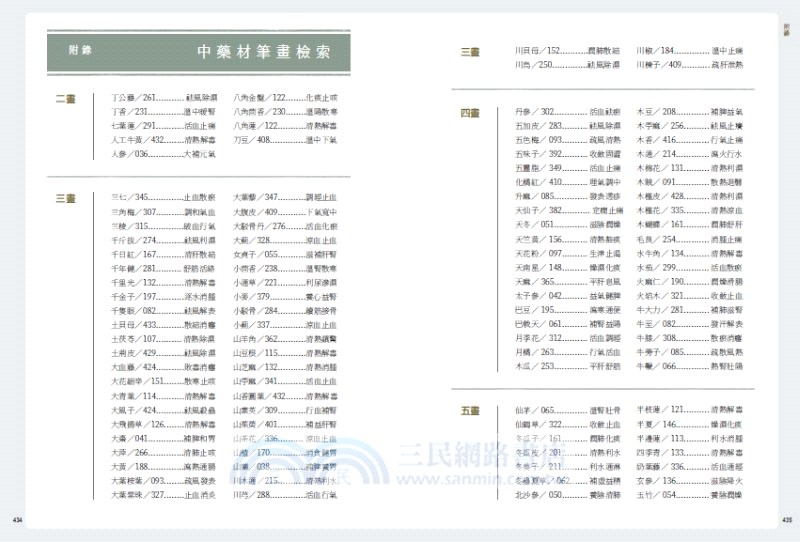Choose the 化橘紅／410 entry
Image resolution: width=800 pixels, height=542 pixels.
pyautogui.click(x=568, y=182)
